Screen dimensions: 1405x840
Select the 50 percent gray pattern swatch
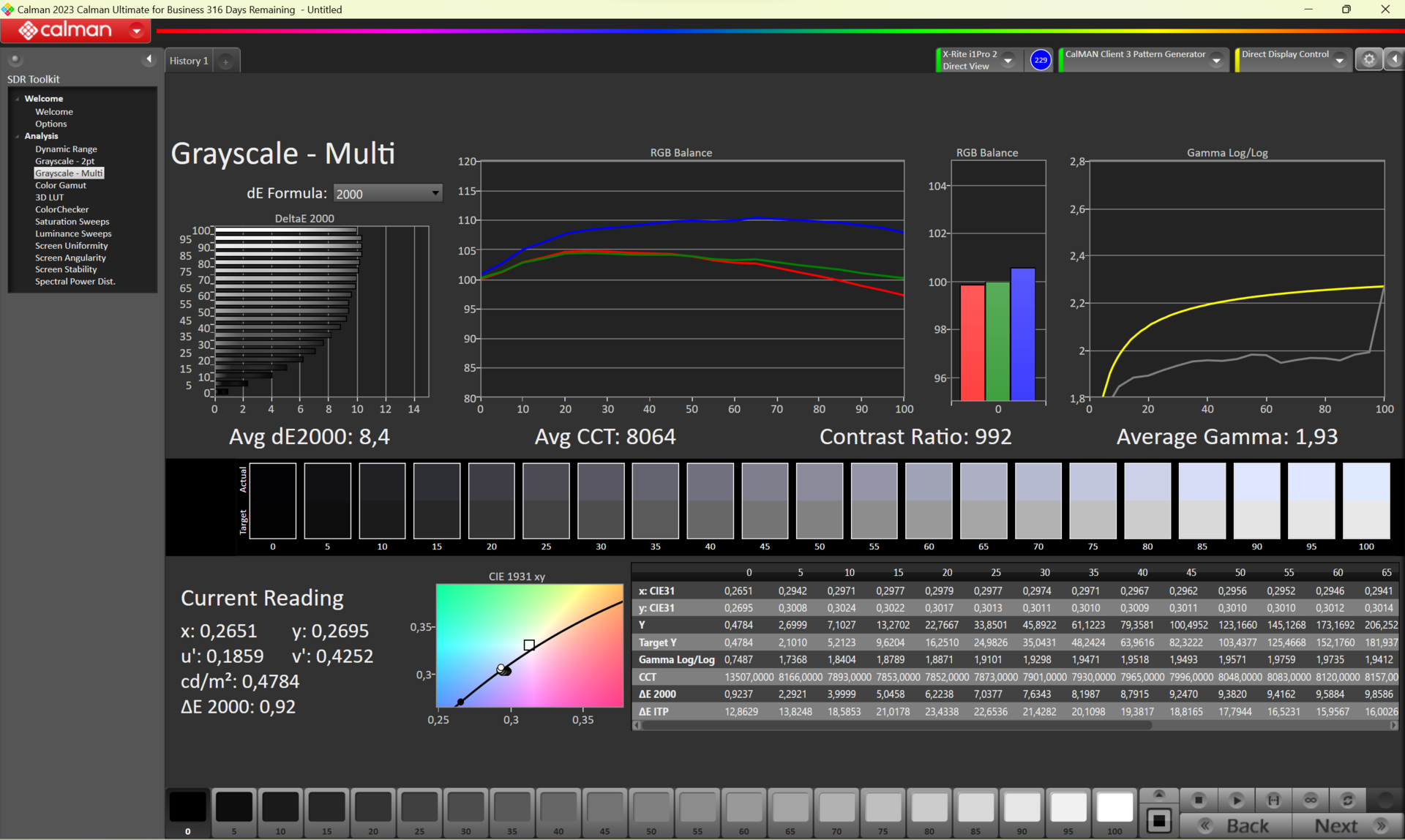click(x=651, y=807)
